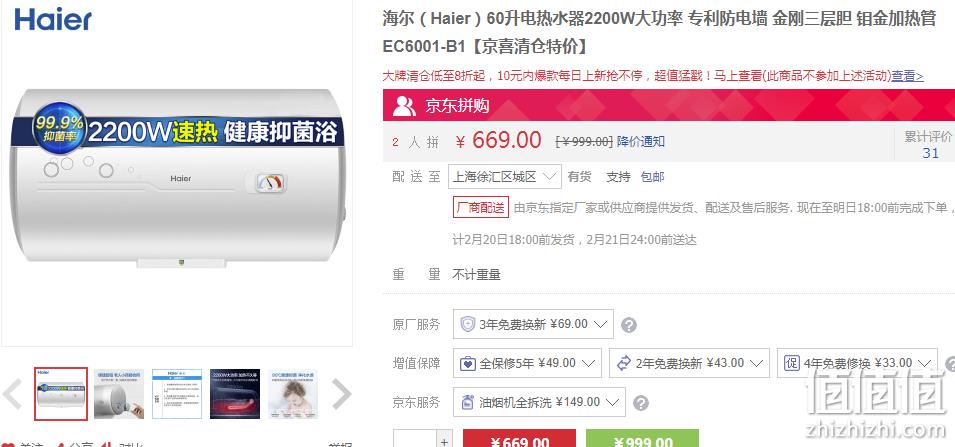955x447 pixels.
Task: Show next thumbnails with right arrow
Action: 341,393
